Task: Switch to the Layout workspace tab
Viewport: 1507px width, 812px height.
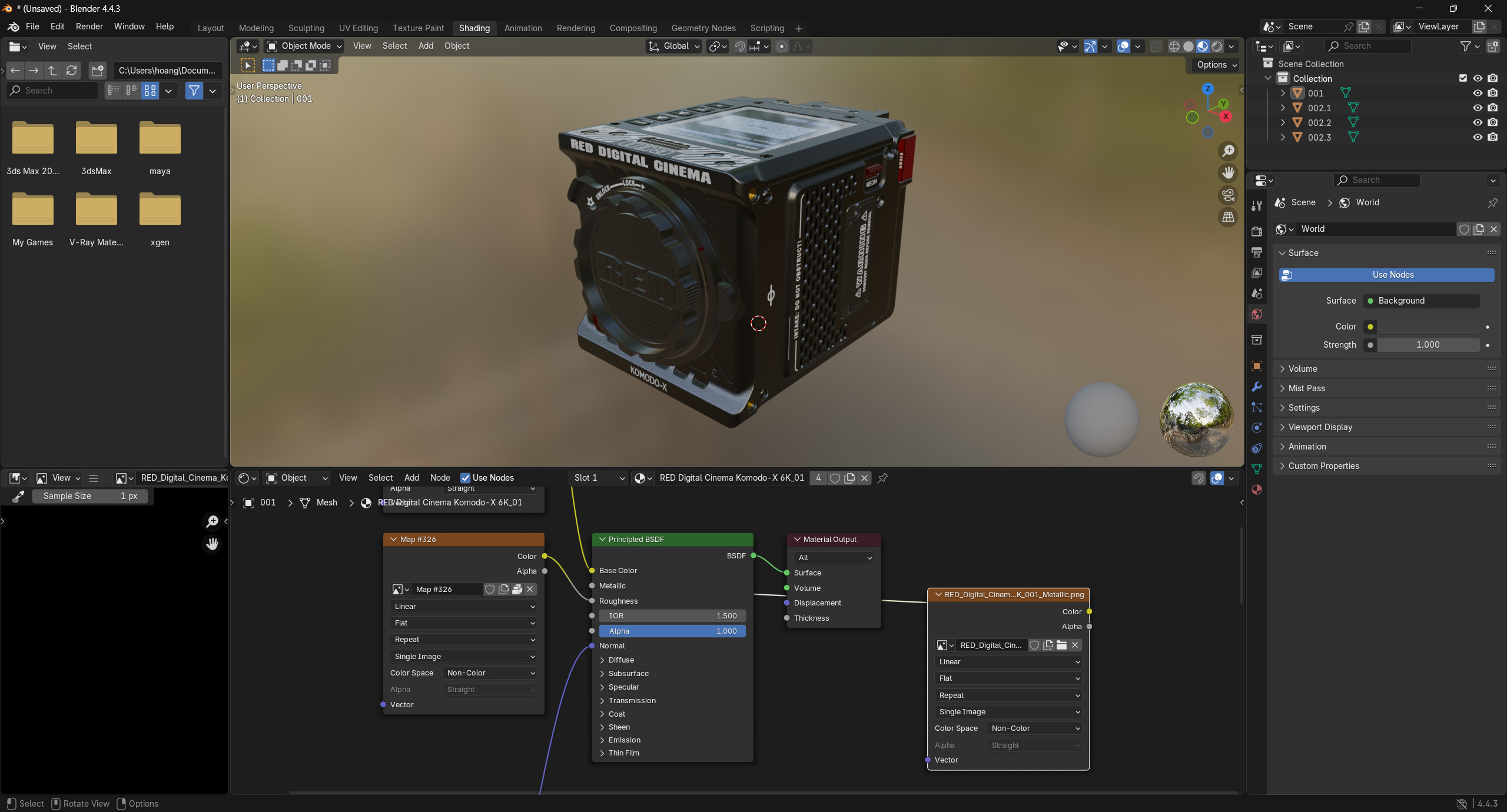Action: (211, 28)
